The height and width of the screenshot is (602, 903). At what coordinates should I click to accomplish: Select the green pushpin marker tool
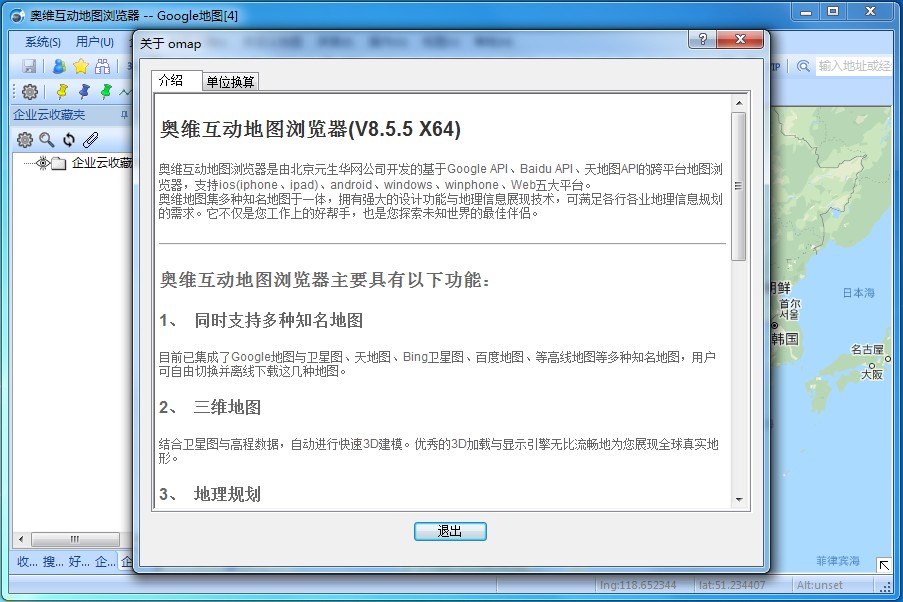tap(106, 91)
